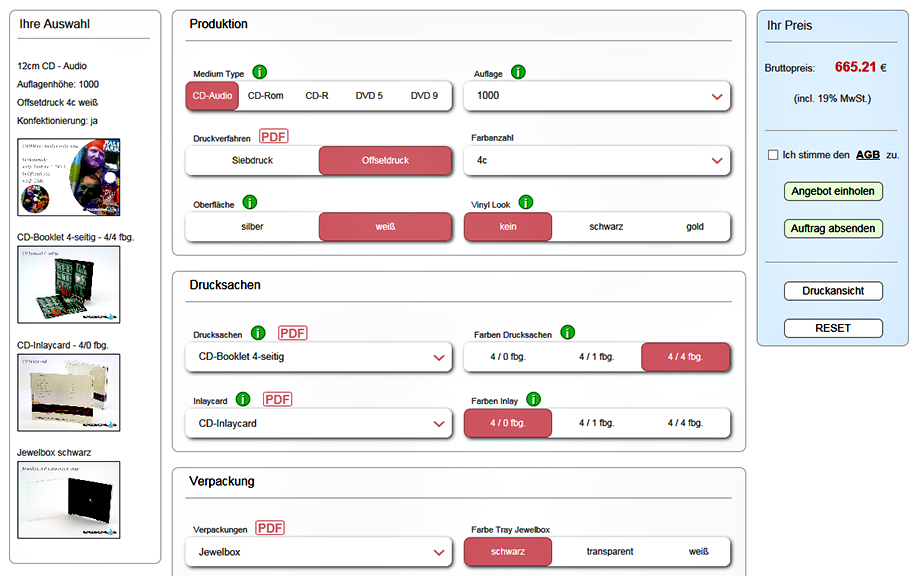Select Siebdruck printing method
This screenshot has width=918, height=576.
pyautogui.click(x=252, y=160)
